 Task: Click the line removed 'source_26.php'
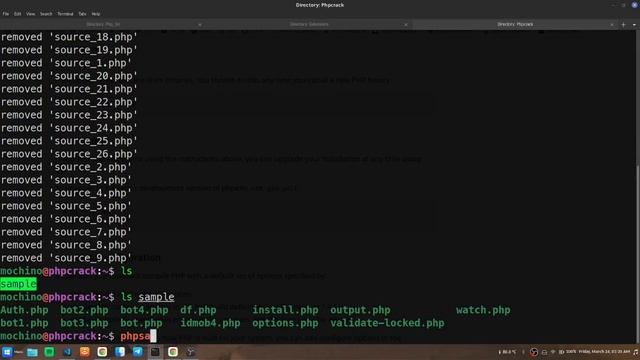pos(69,154)
